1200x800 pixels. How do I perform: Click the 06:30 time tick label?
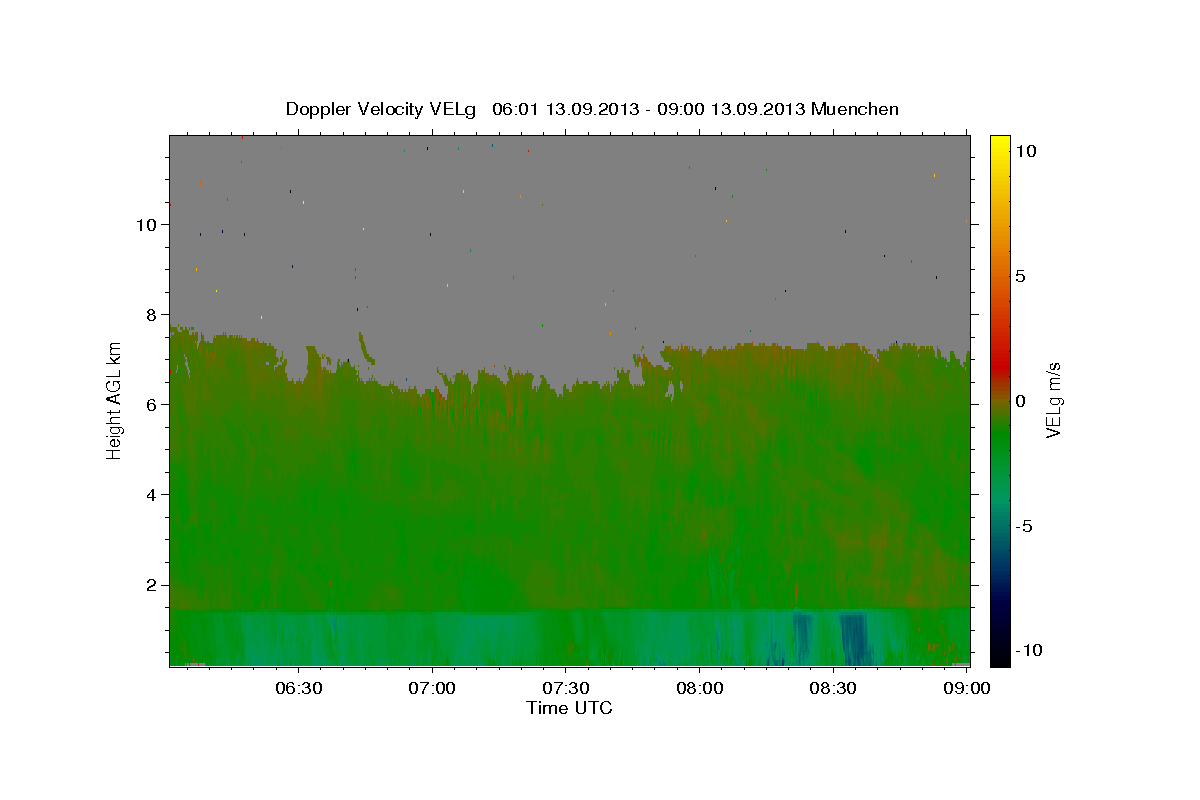tap(299, 688)
